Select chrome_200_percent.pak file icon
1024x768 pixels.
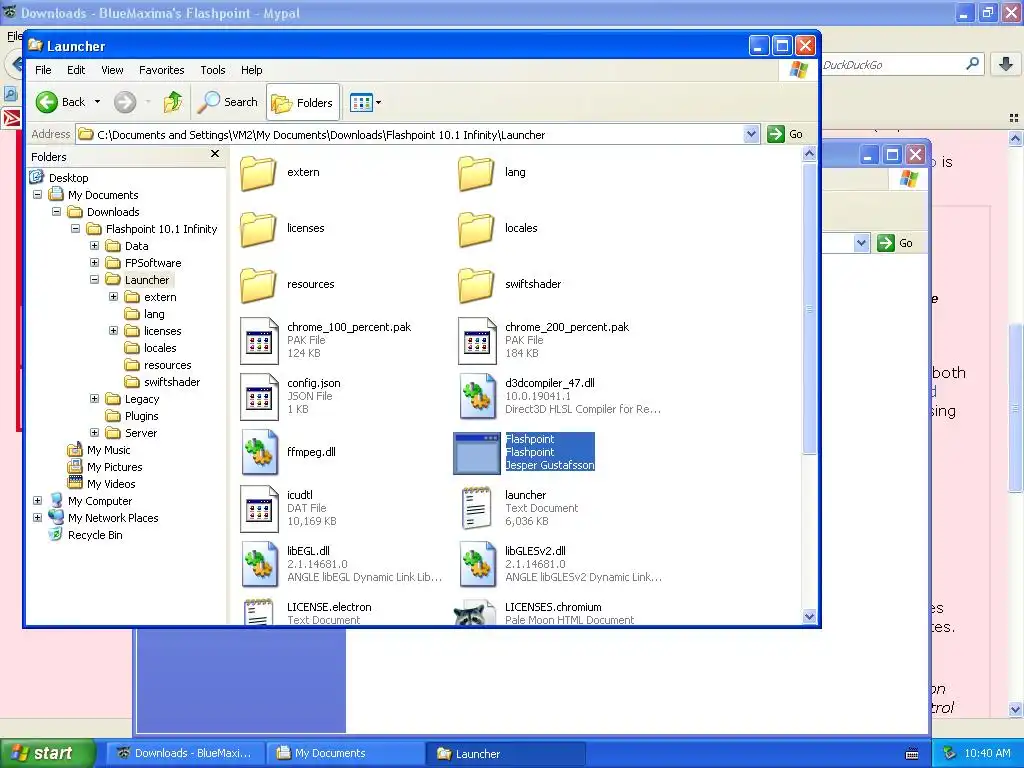pos(477,340)
